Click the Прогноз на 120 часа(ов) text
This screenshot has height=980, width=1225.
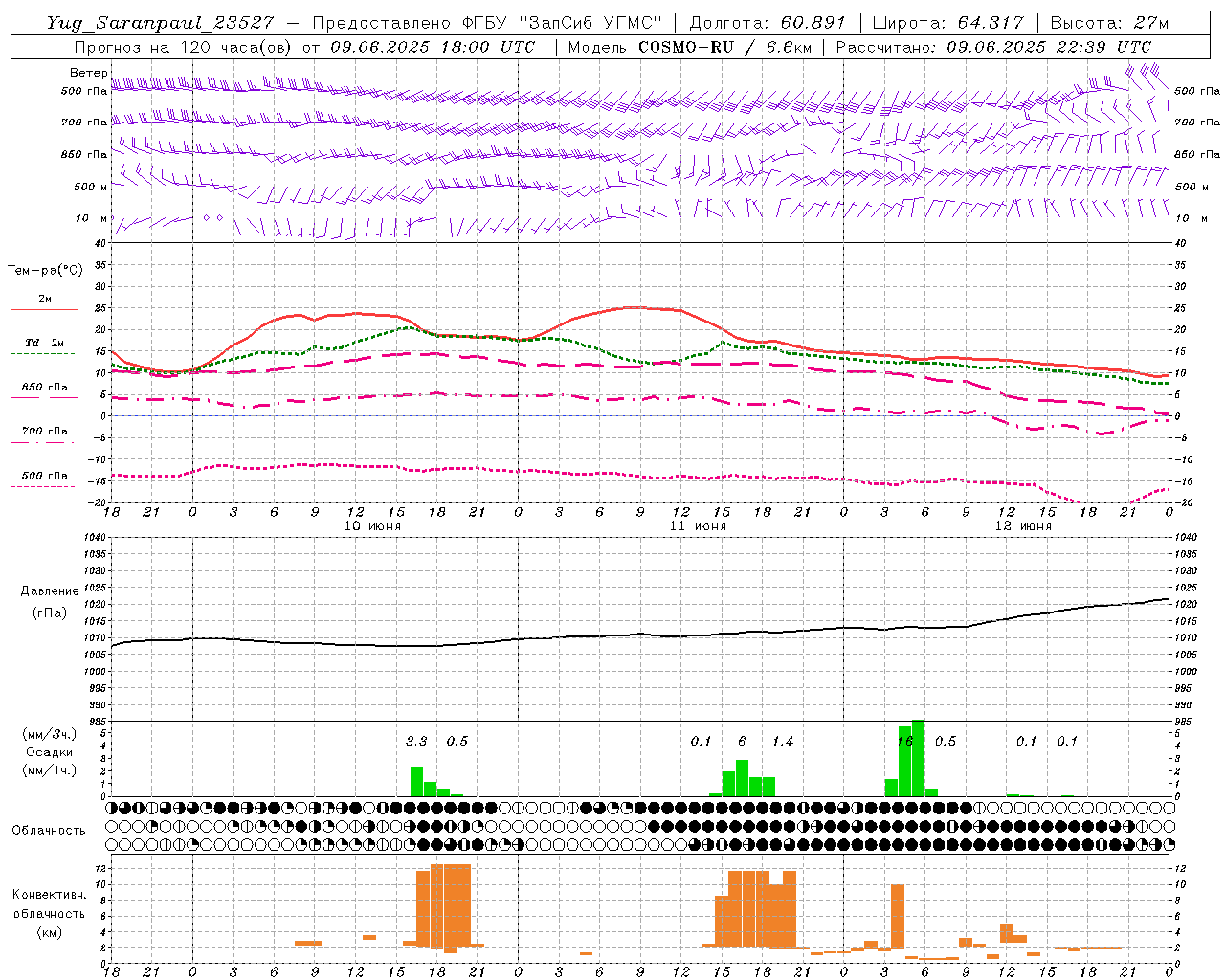184,47
